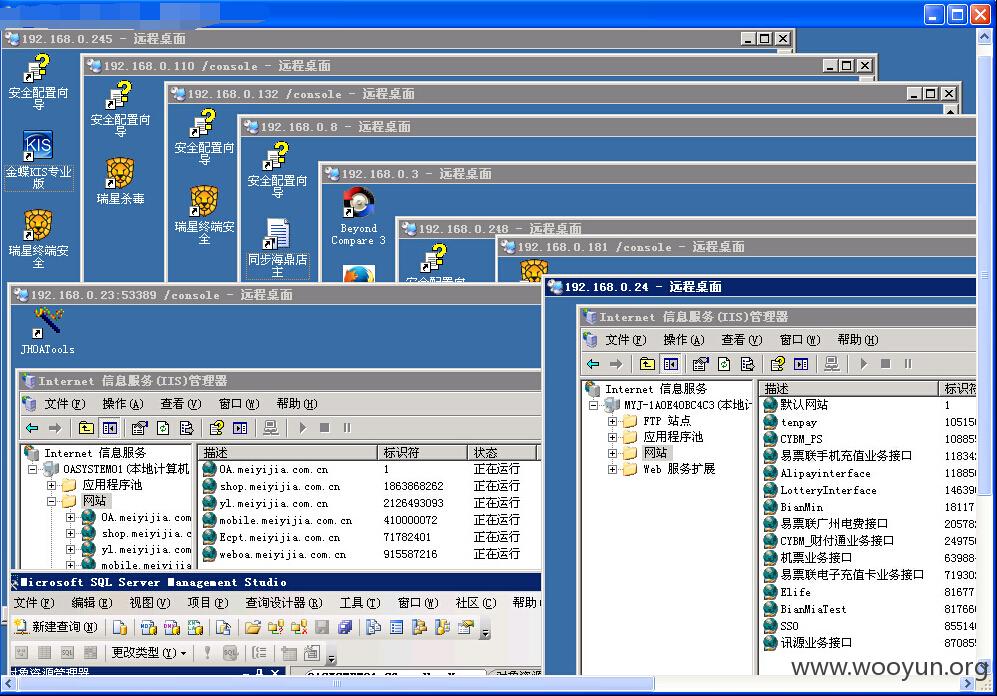Click properties icon in 192.168.0.23 IIS toolbar
997x696 pixels.
click(139, 428)
